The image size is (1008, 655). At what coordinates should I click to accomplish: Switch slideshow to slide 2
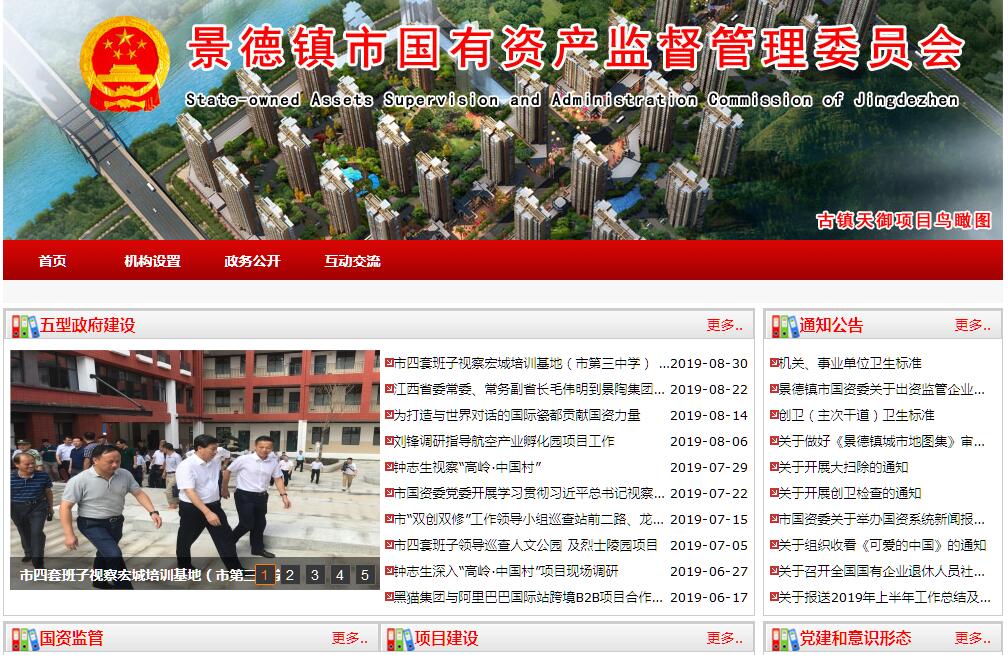tap(289, 575)
